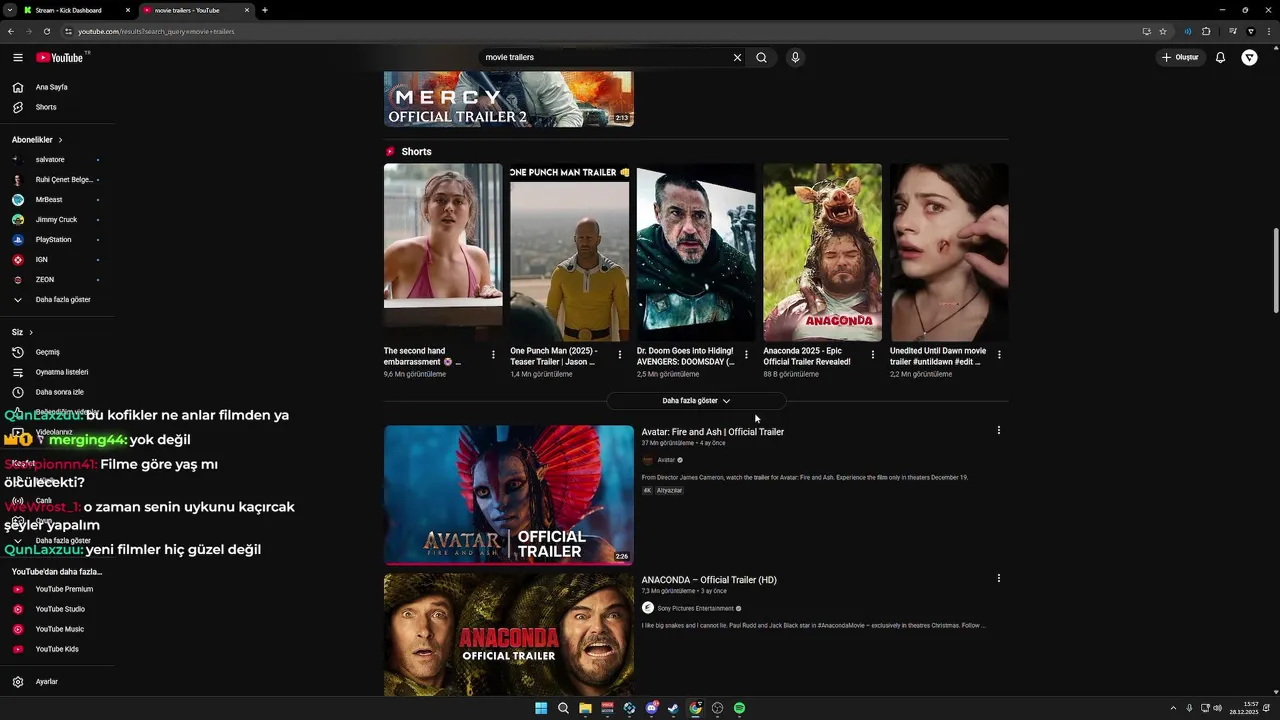
Task: Open the One Punch Man teaser short
Action: (569, 253)
